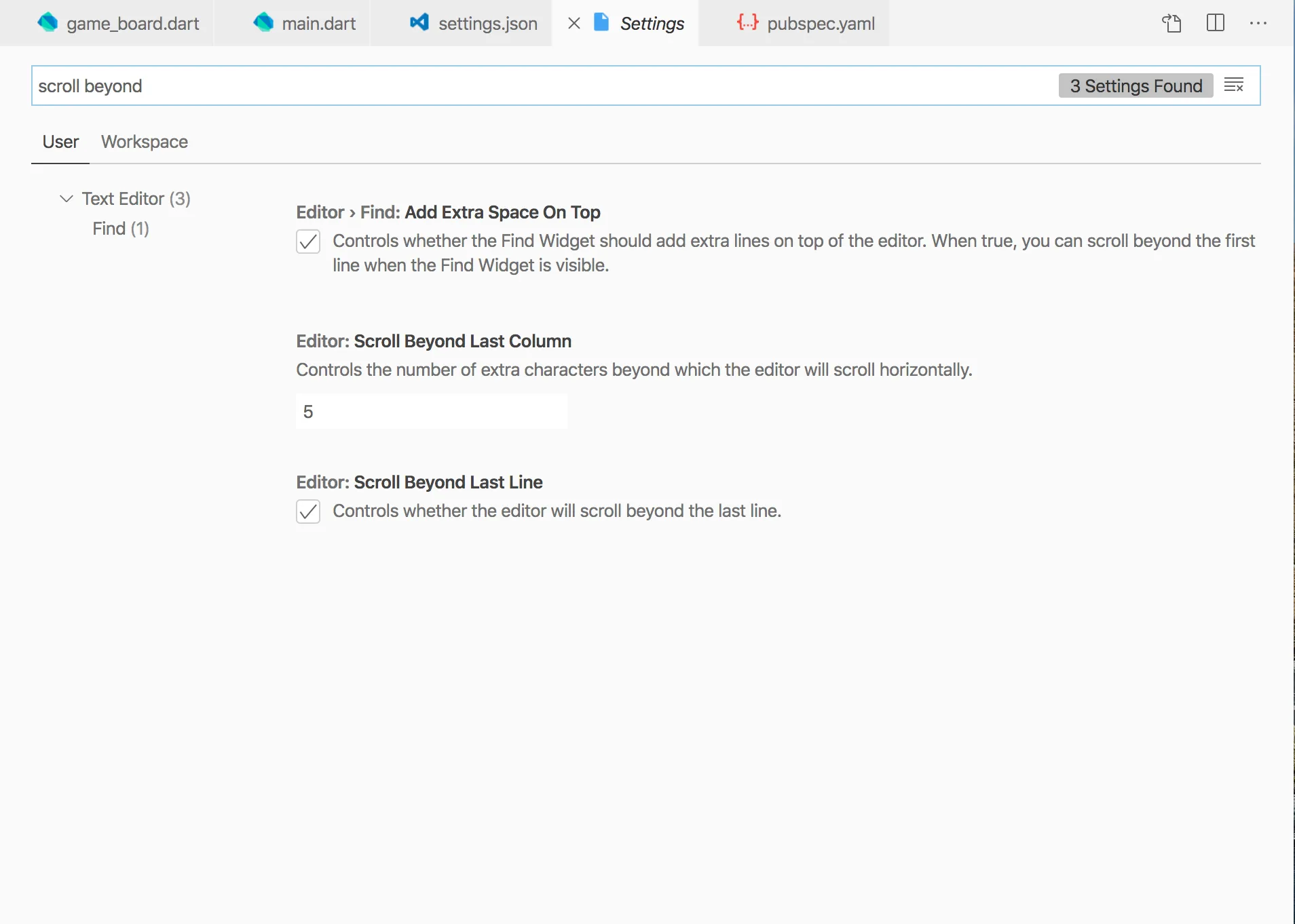Click the split editor icon
Image resolution: width=1295 pixels, height=924 pixels.
(1215, 22)
